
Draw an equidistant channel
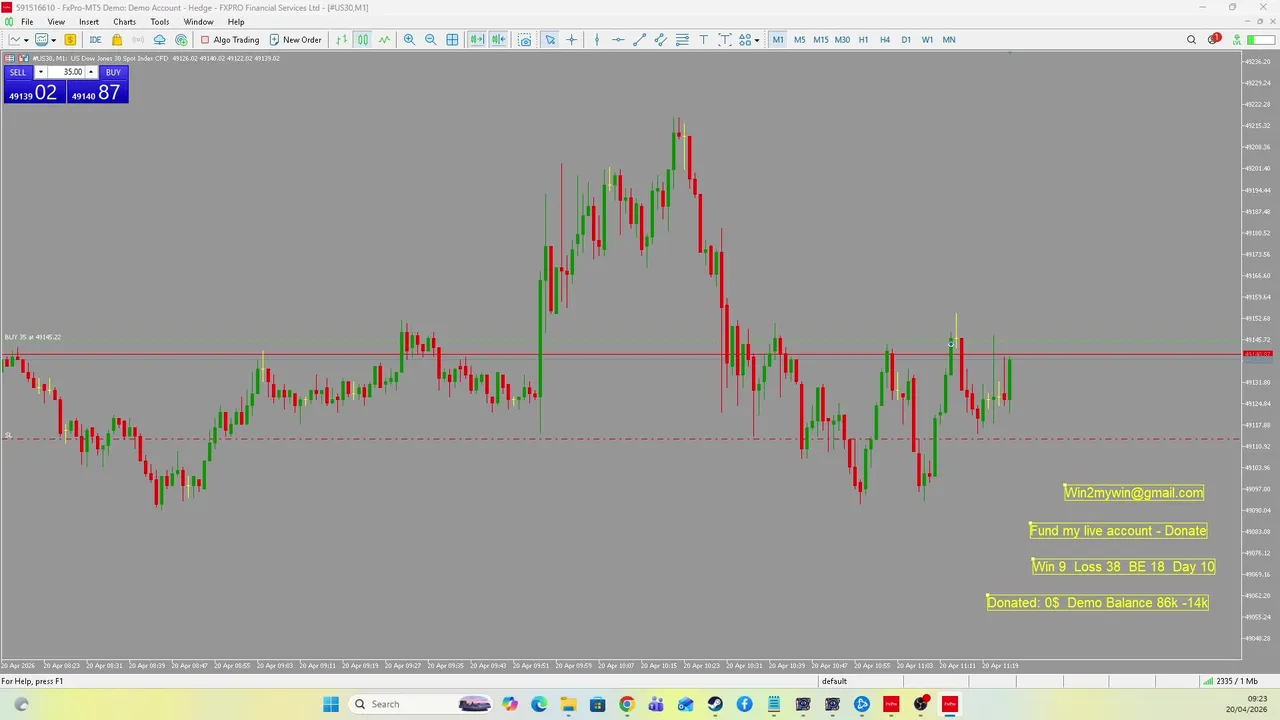[661, 40]
